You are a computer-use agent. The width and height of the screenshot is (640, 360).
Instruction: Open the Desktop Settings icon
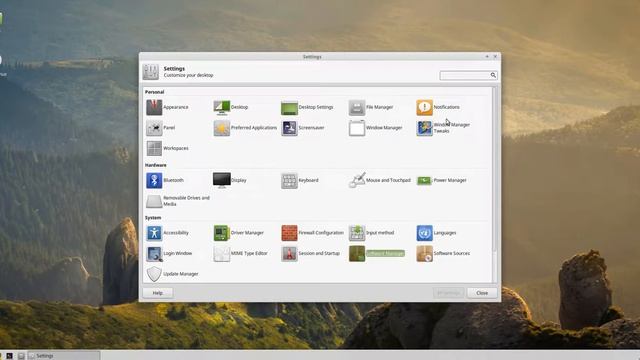(x=289, y=107)
